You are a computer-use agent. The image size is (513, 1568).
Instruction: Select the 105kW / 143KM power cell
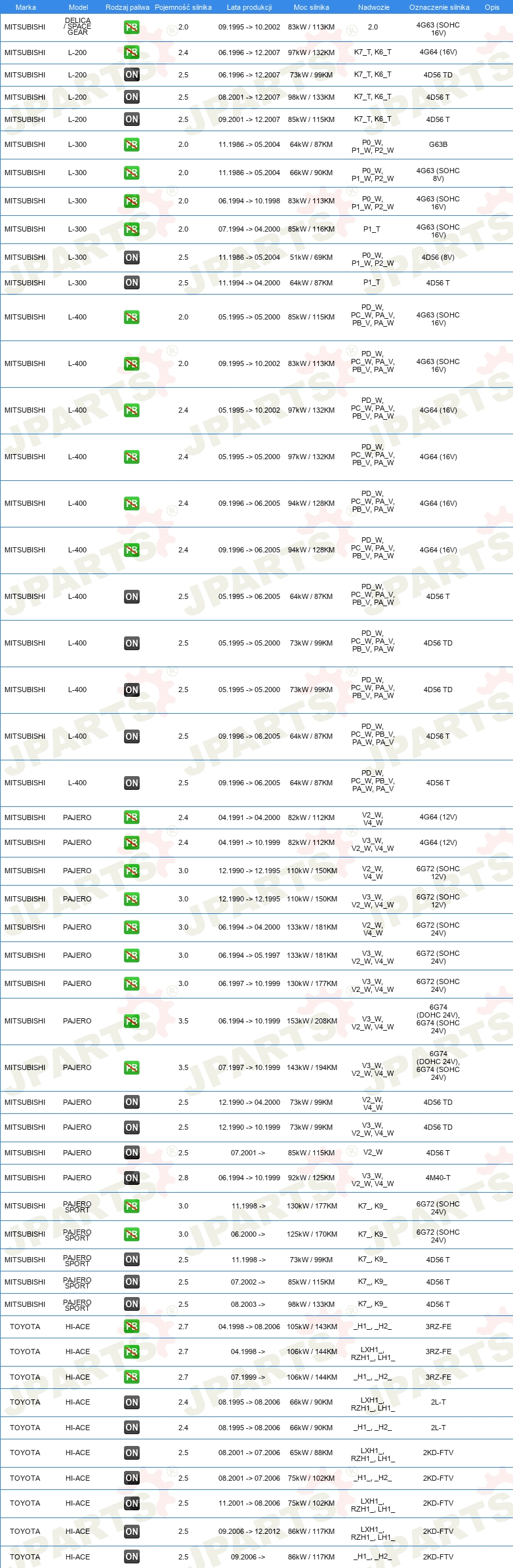pyautogui.click(x=312, y=1327)
